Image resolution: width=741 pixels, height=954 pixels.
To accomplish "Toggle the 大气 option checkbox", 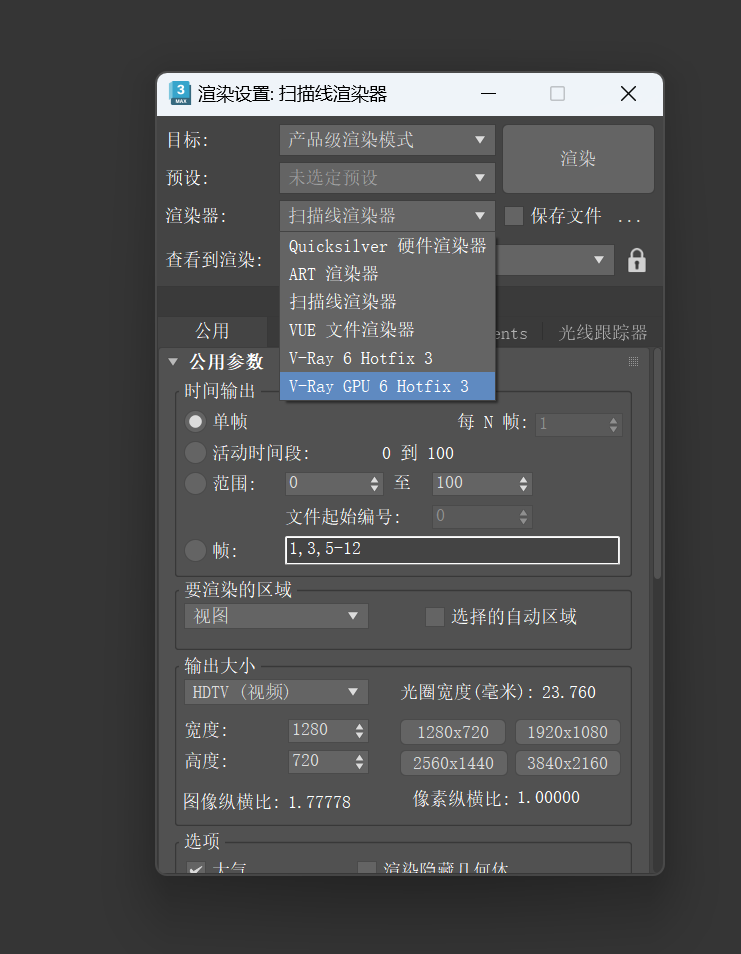I will tap(195, 869).
